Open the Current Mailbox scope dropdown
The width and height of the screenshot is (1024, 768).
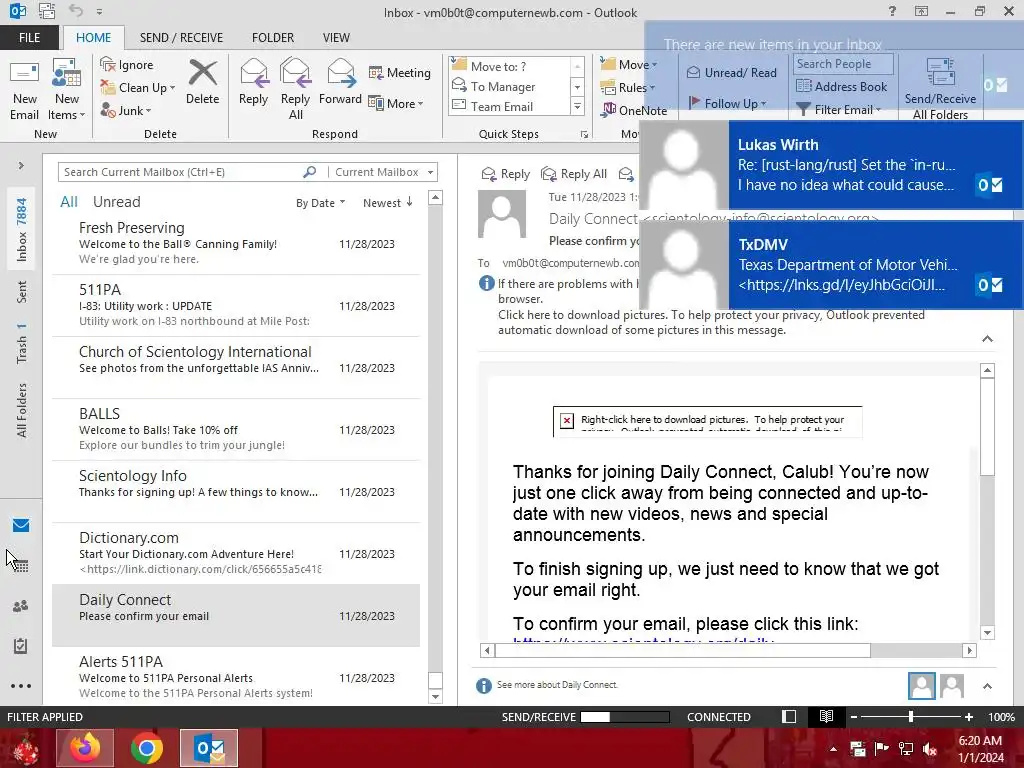tap(383, 172)
